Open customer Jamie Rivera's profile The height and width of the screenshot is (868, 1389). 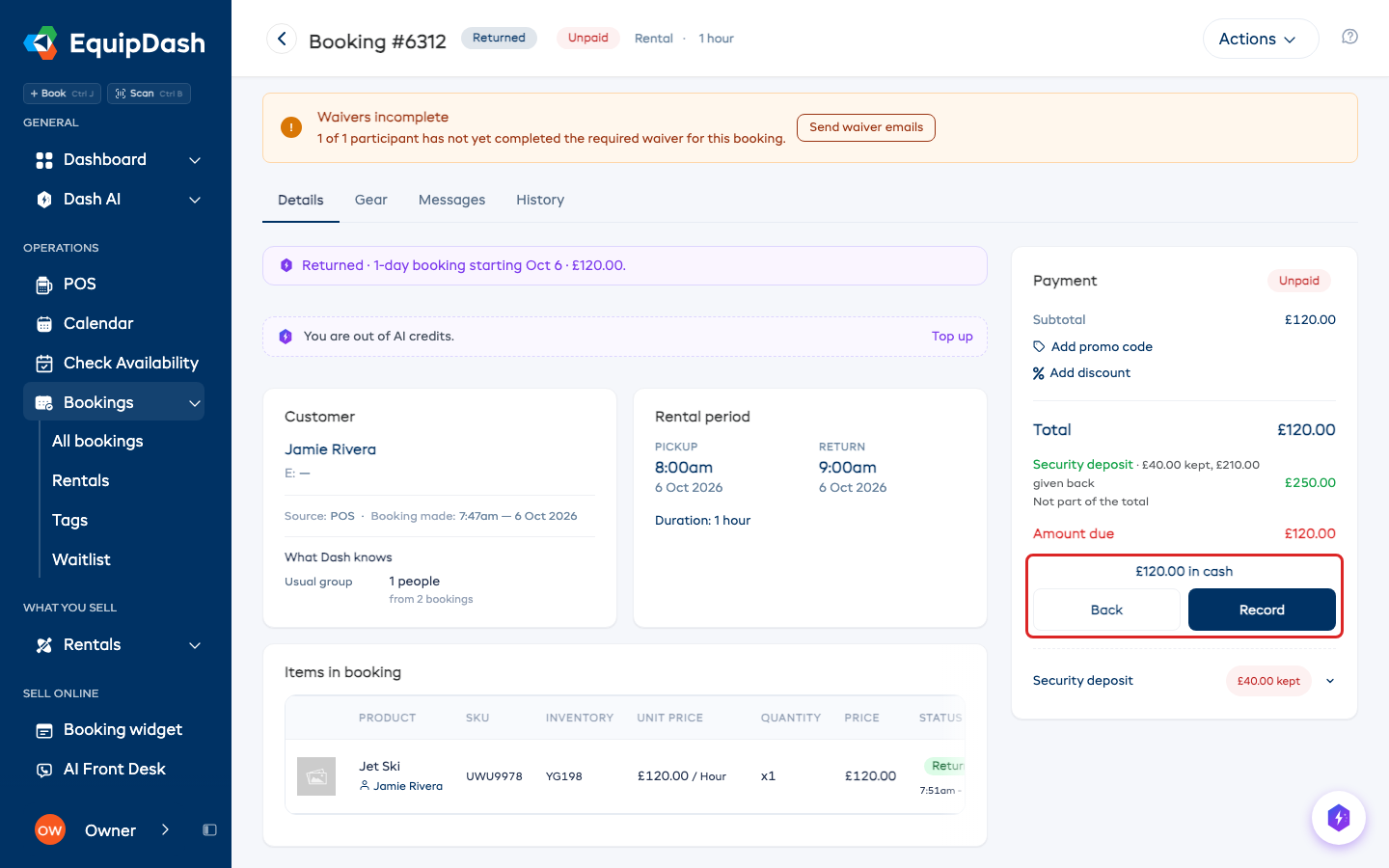point(330,449)
